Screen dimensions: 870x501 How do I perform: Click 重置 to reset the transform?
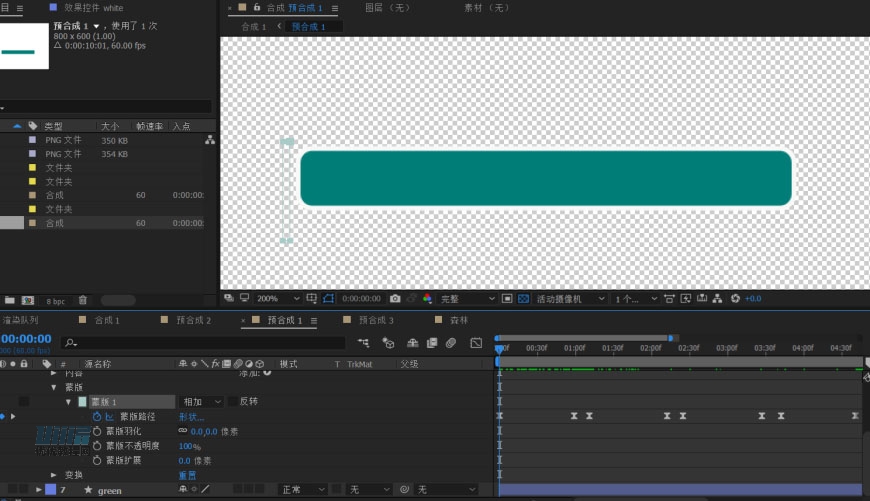pyautogui.click(x=187, y=475)
